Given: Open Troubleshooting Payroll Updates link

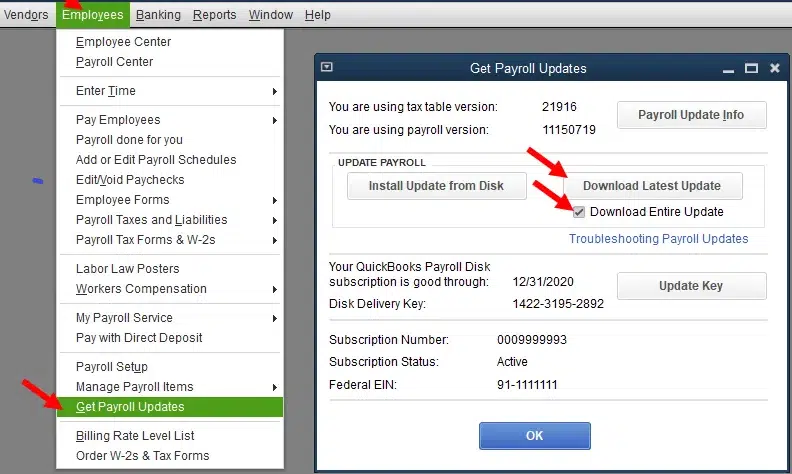Looking at the screenshot, I should tap(658, 239).
